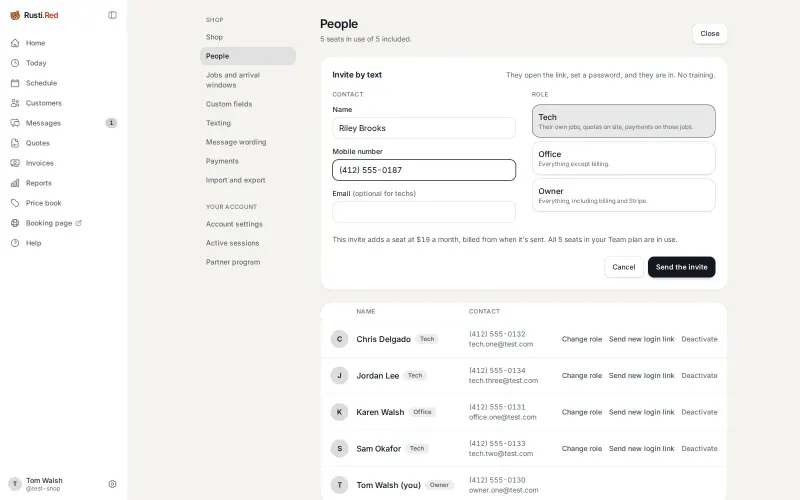Go to Schedule in sidebar
Screen dimensions: 800x500
64,83
